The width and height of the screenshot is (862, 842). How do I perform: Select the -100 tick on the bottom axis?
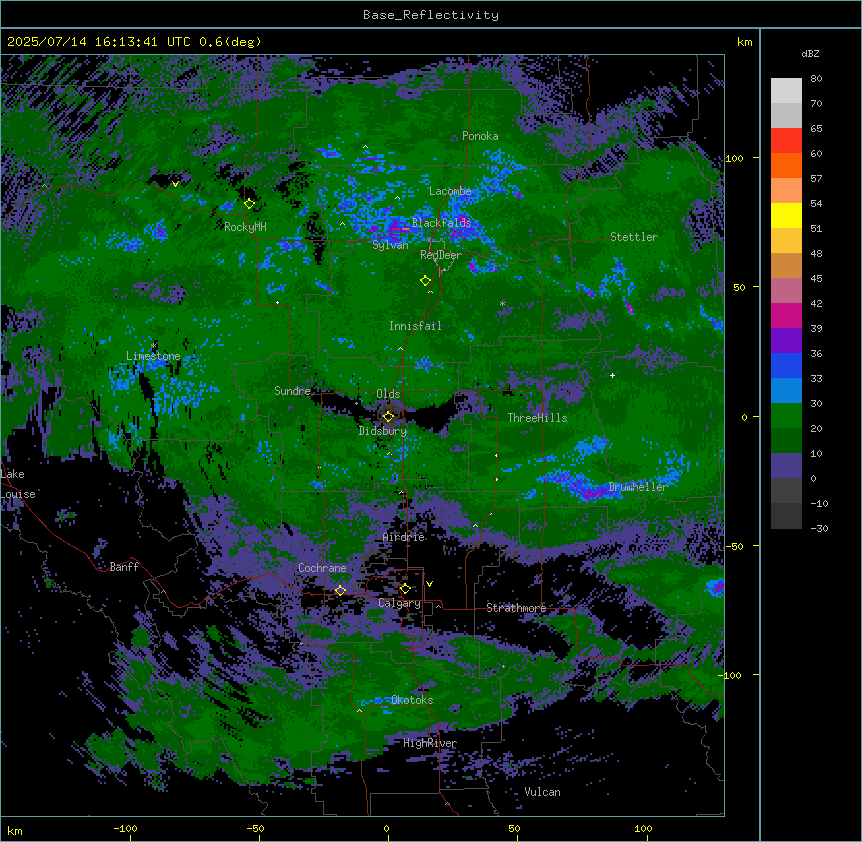point(125,828)
